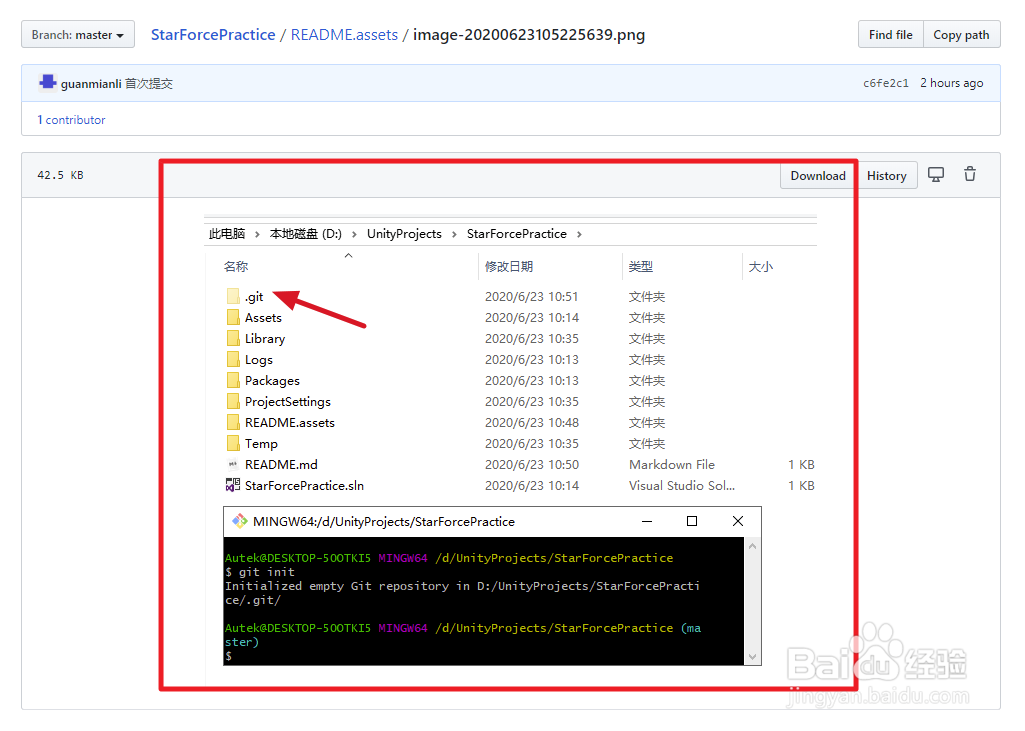The image size is (1025, 731).
Task: Click the Copy path button
Action: pyautogui.click(x=961, y=33)
